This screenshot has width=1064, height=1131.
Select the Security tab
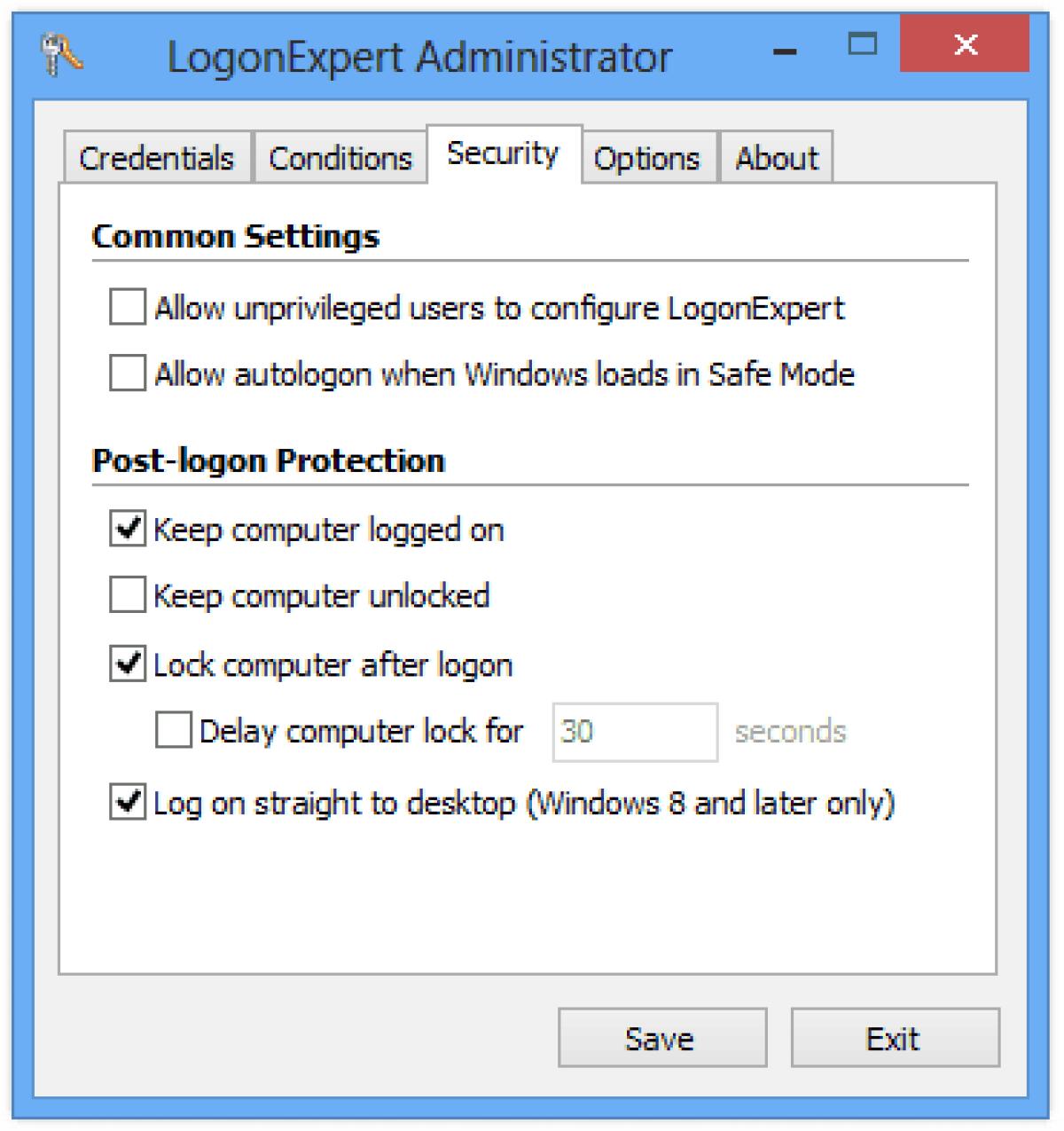pos(502,153)
